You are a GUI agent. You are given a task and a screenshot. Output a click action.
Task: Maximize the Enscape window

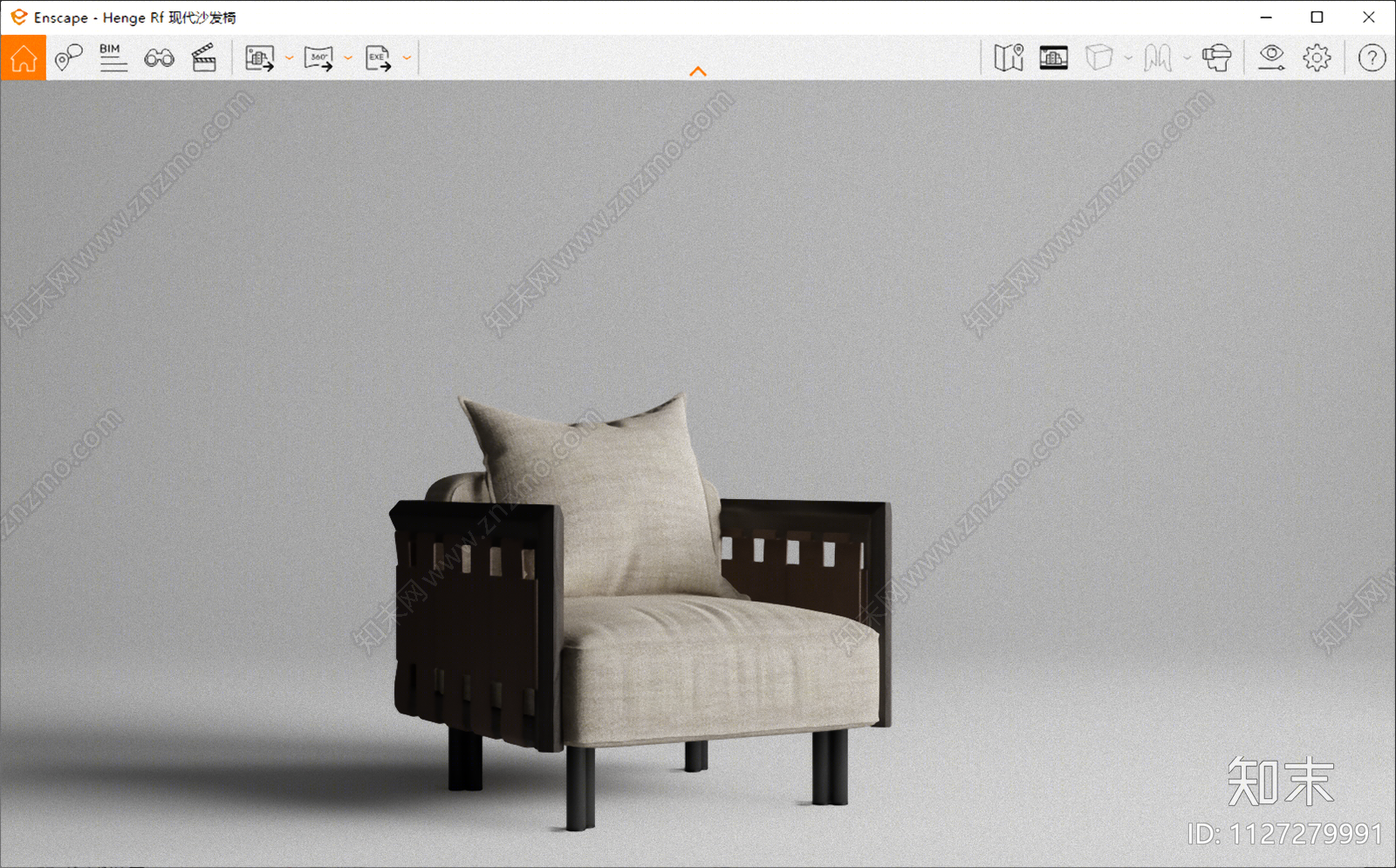coord(1317,17)
